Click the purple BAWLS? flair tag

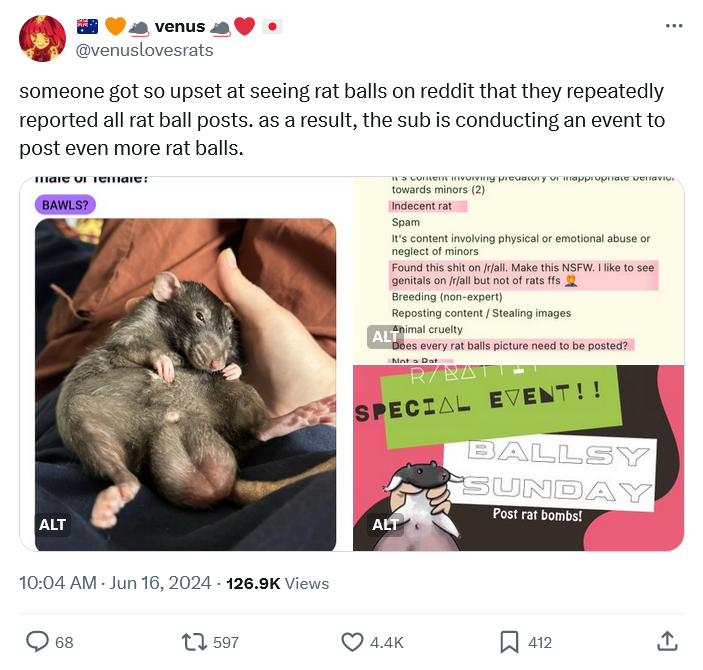point(65,205)
